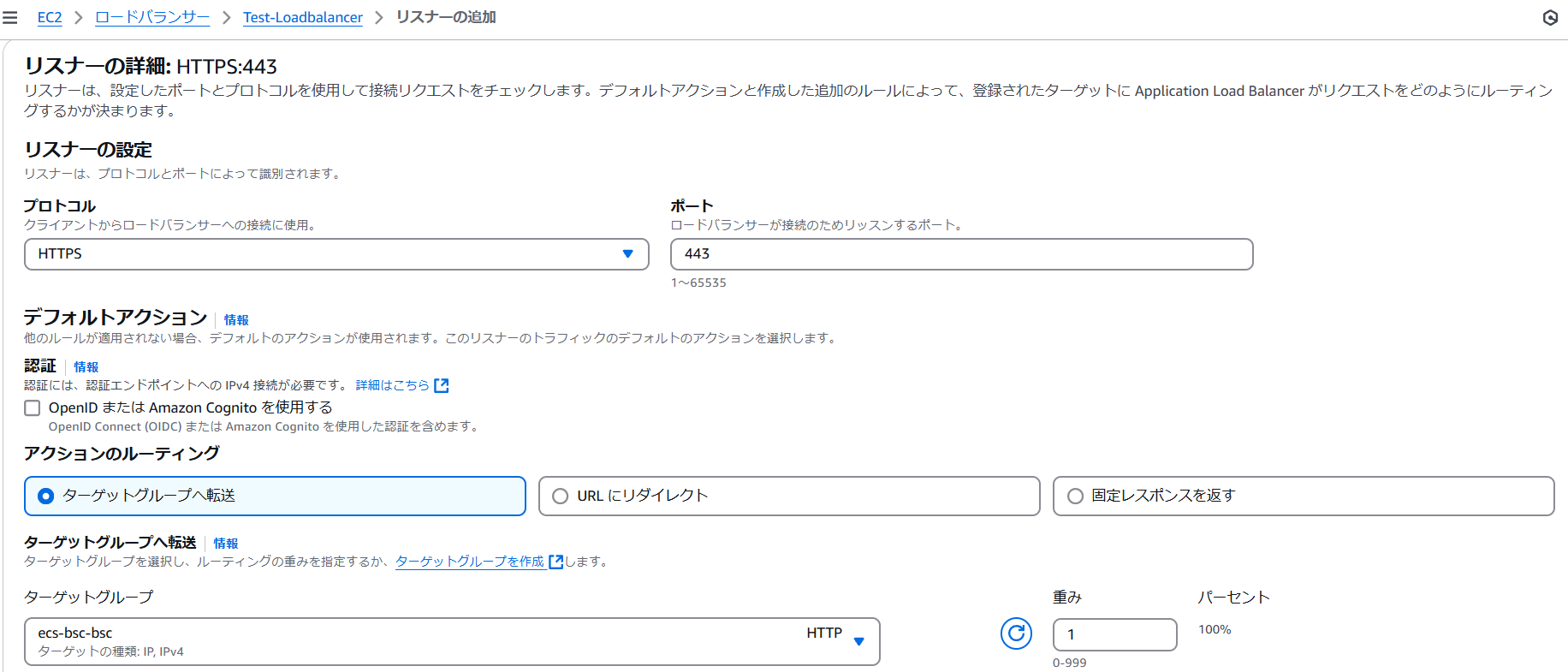Image resolution: width=1568 pixels, height=672 pixels.
Task: Click the リスナーの設定 heading
Action: [x=88, y=150]
